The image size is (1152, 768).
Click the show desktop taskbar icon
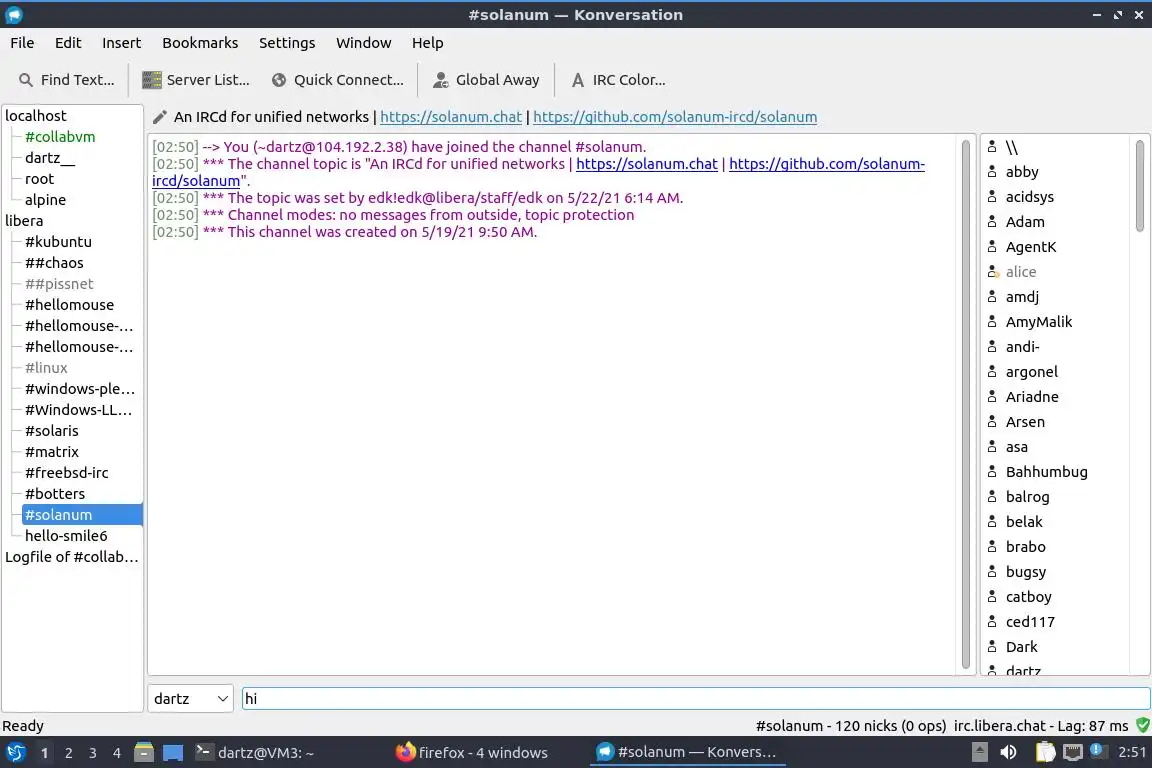pyautogui.click(x=173, y=753)
